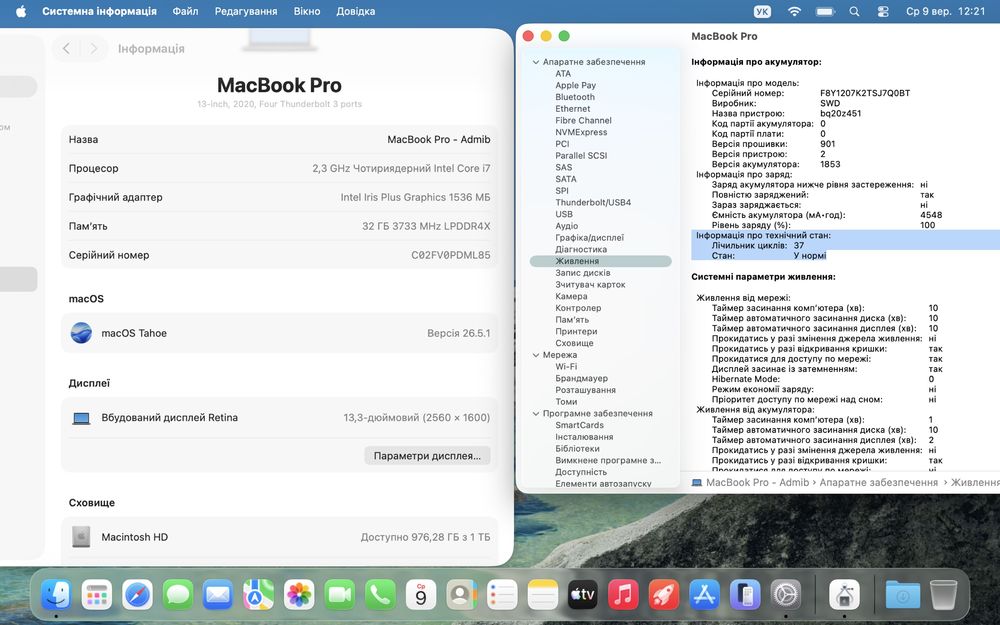Launch Apple TV from the Dock
This screenshot has height=625, width=1000.
pos(583,595)
